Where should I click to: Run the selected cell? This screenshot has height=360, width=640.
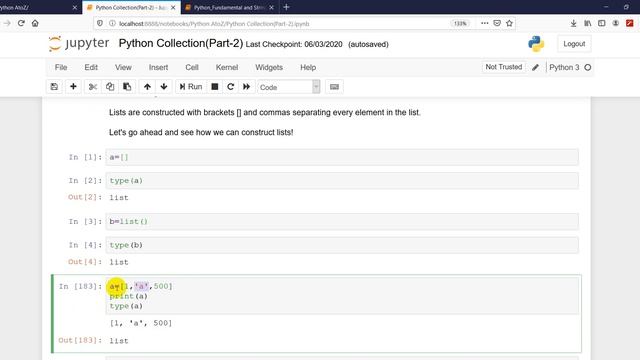click(x=191, y=87)
